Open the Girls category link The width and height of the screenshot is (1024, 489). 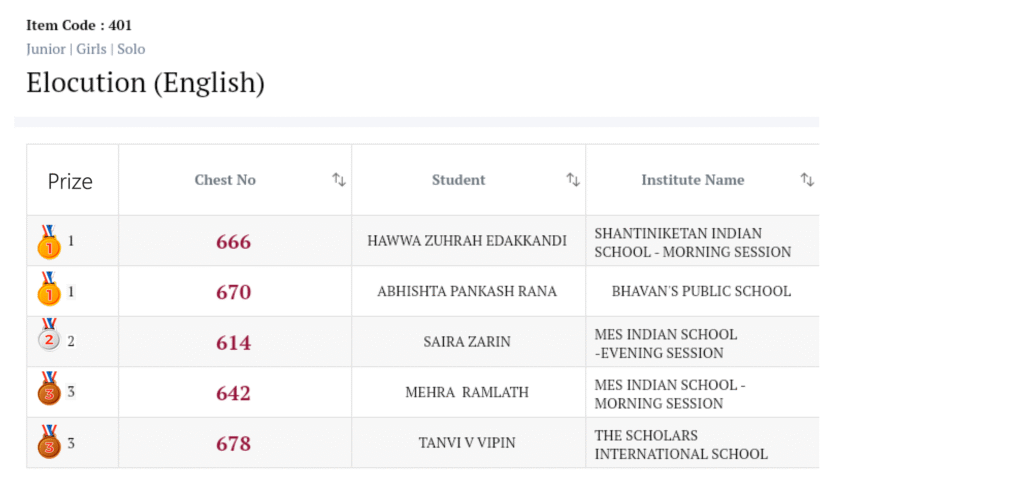[x=92, y=49]
